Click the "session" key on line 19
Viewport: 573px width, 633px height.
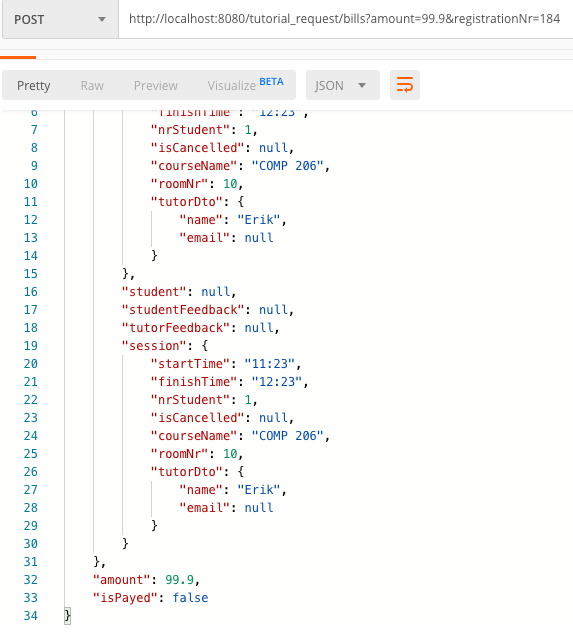(154, 346)
